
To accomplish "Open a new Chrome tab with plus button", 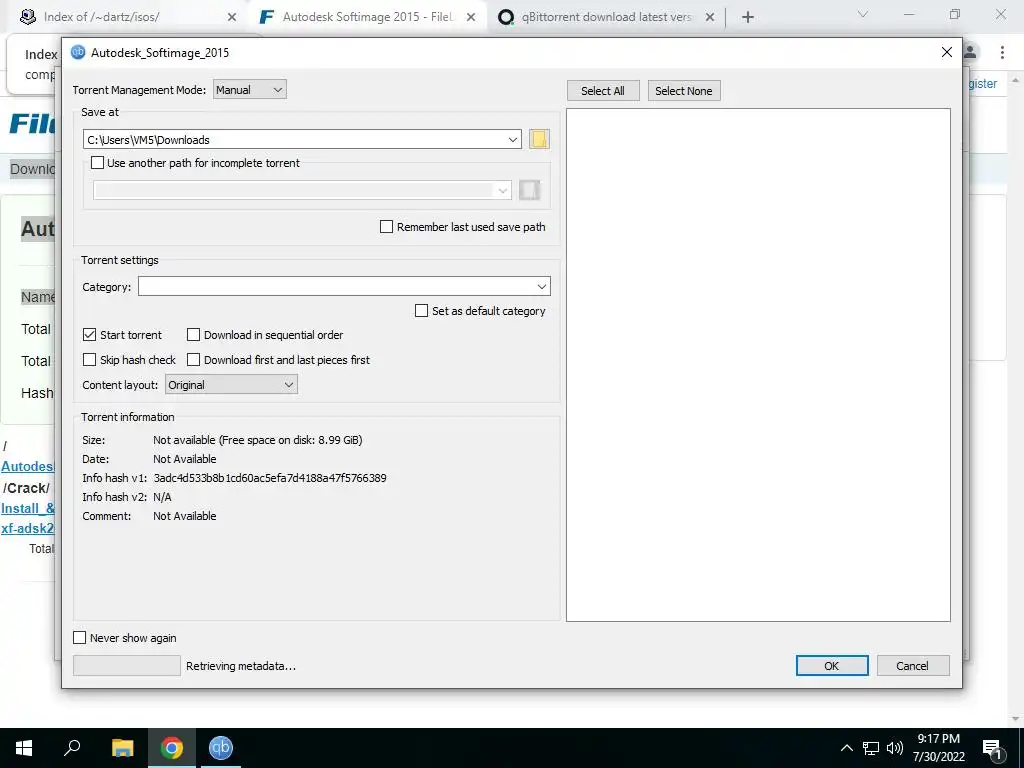I will click(x=748, y=17).
